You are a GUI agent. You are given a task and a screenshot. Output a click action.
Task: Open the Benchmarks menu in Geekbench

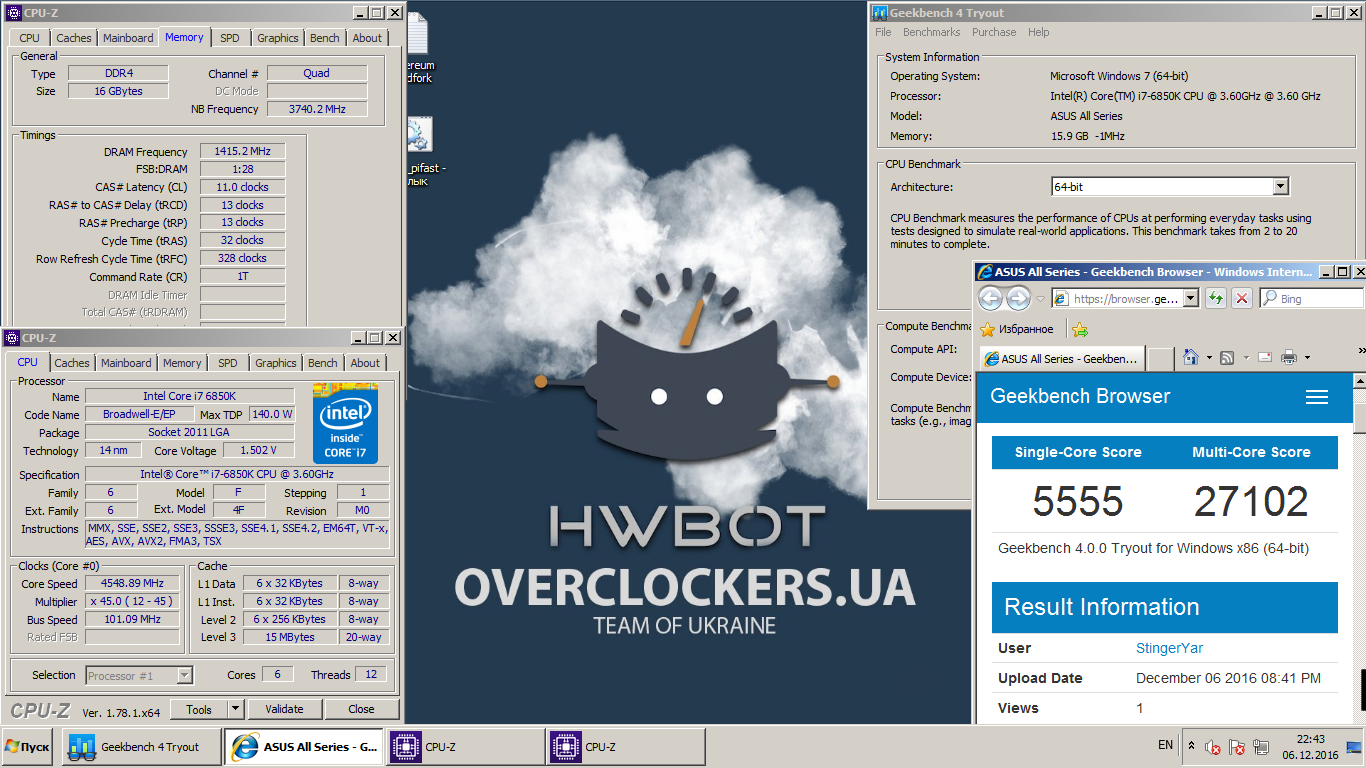click(x=931, y=32)
